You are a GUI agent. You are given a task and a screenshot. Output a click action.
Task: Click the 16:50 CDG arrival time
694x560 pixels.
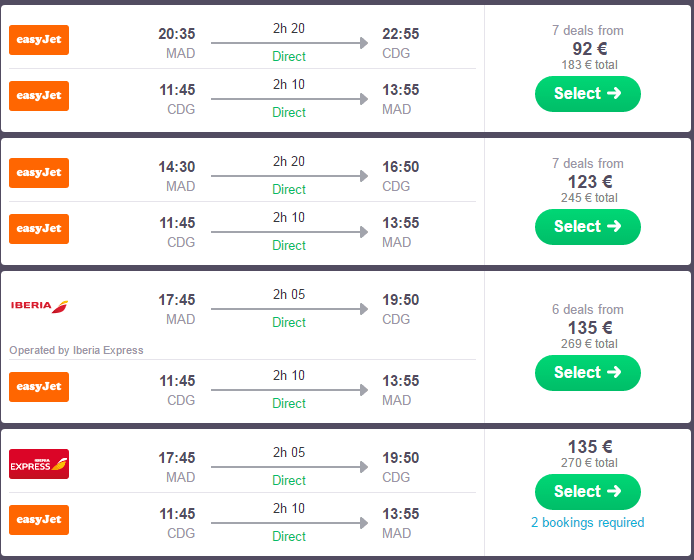tap(400, 167)
